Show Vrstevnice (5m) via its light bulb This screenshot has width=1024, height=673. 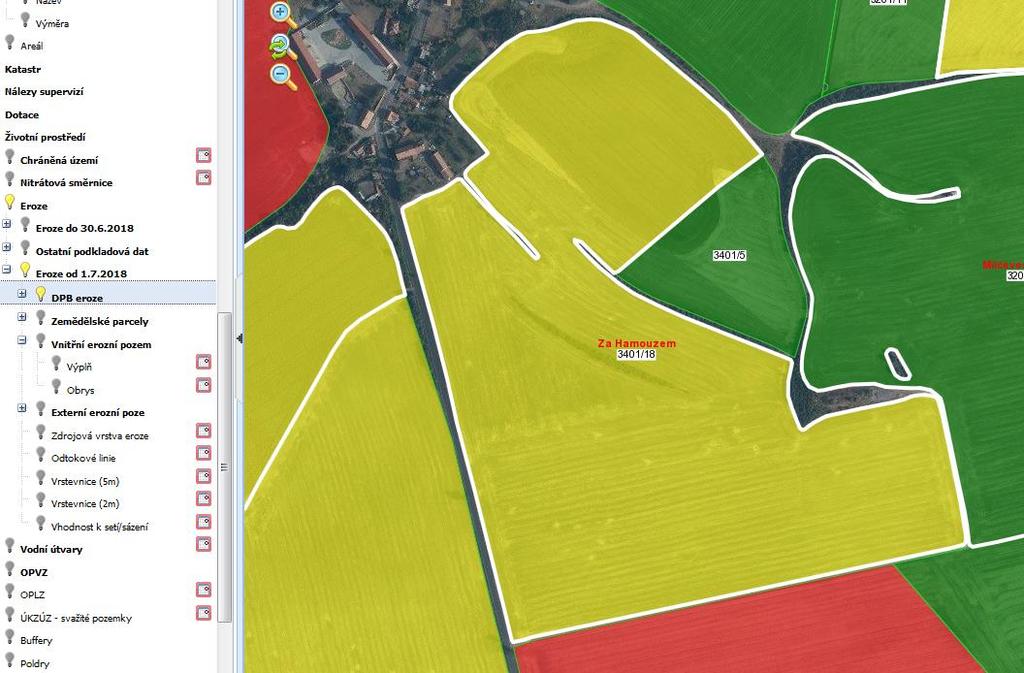pos(41,478)
